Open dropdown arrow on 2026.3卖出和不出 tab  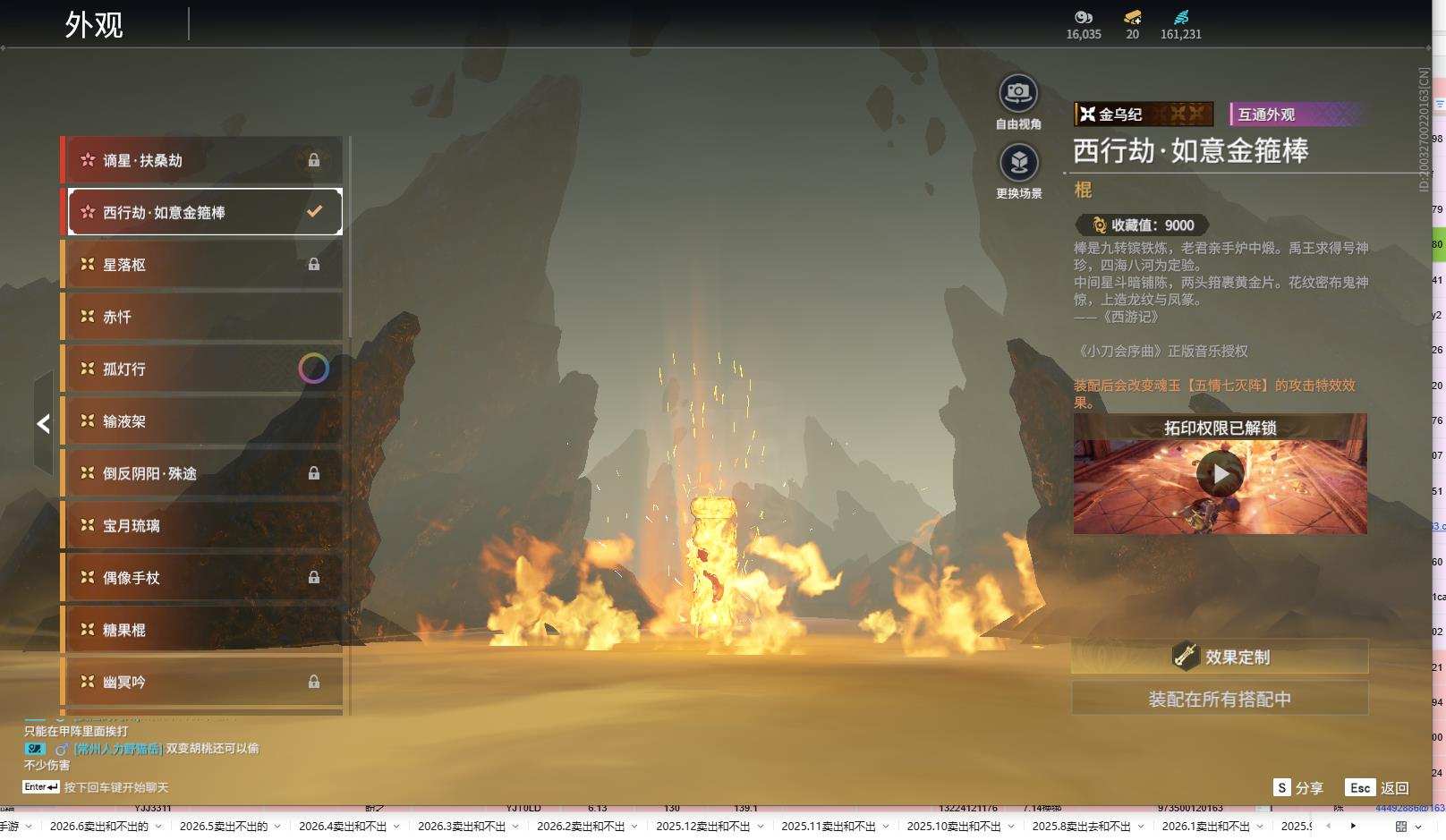[515, 826]
